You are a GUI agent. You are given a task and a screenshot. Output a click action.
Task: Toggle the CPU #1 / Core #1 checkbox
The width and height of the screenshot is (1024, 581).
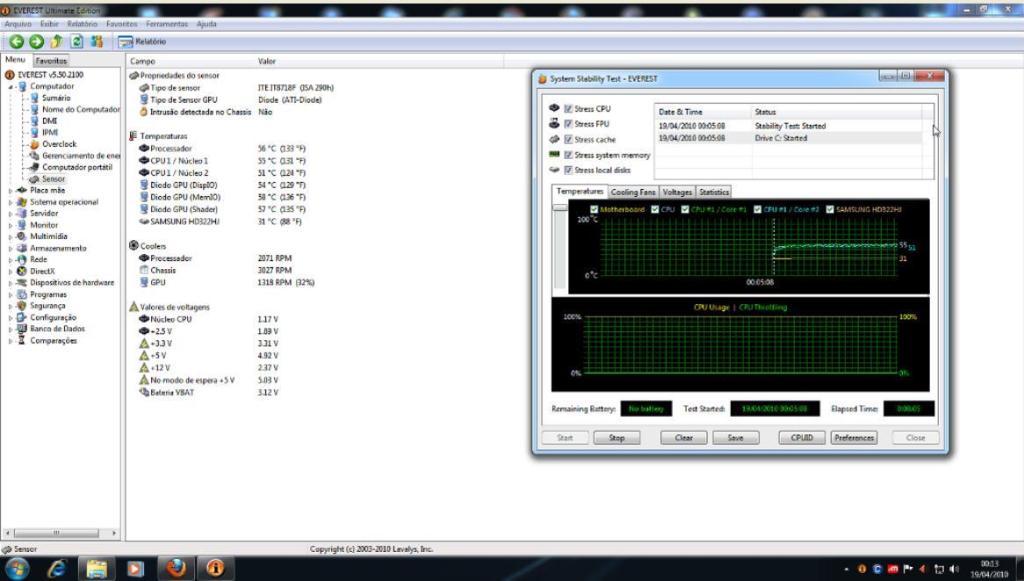[x=685, y=210]
